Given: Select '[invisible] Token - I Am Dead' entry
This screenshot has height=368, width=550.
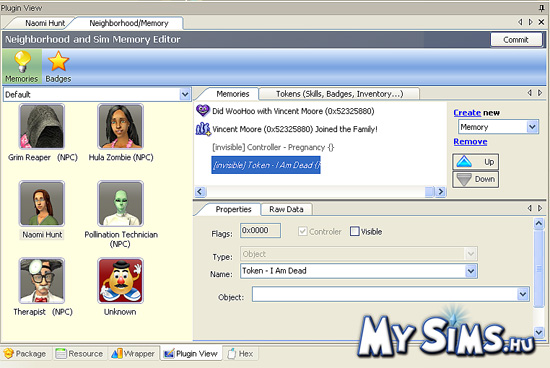Looking at the screenshot, I should [x=266, y=165].
